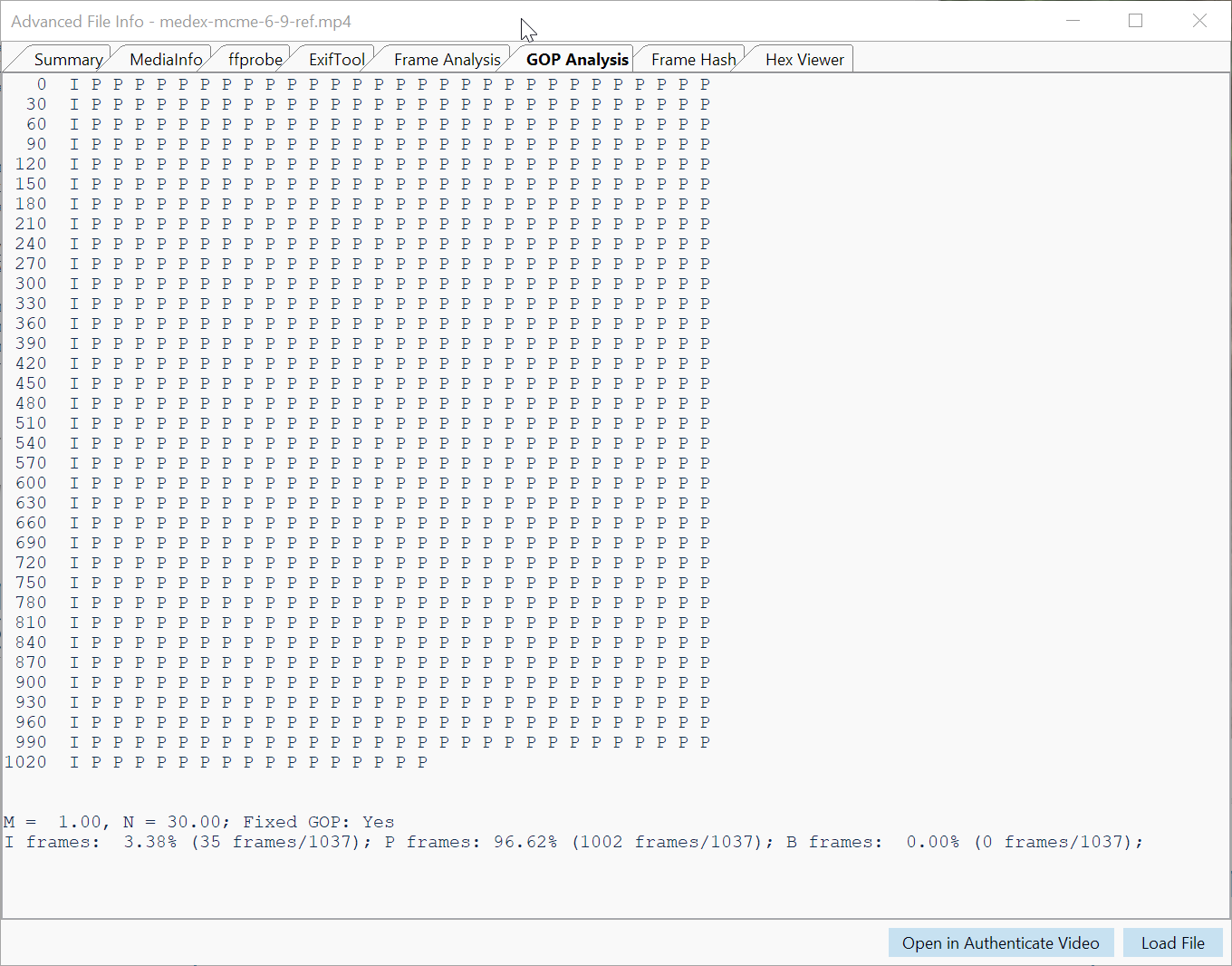This screenshot has height=966, width=1232.
Task: Select the I frame in row 1020
Action: (x=74, y=762)
